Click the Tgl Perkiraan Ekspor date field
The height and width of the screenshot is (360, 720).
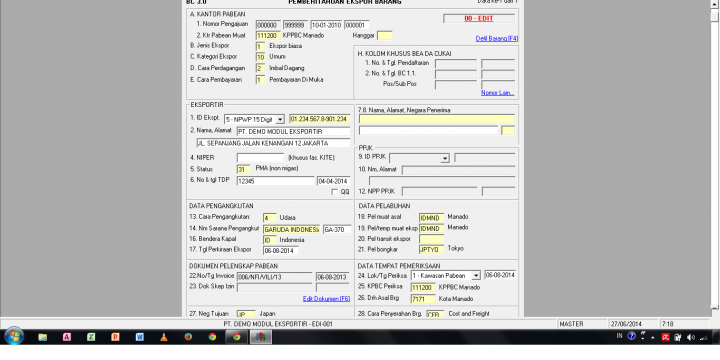click(281, 251)
